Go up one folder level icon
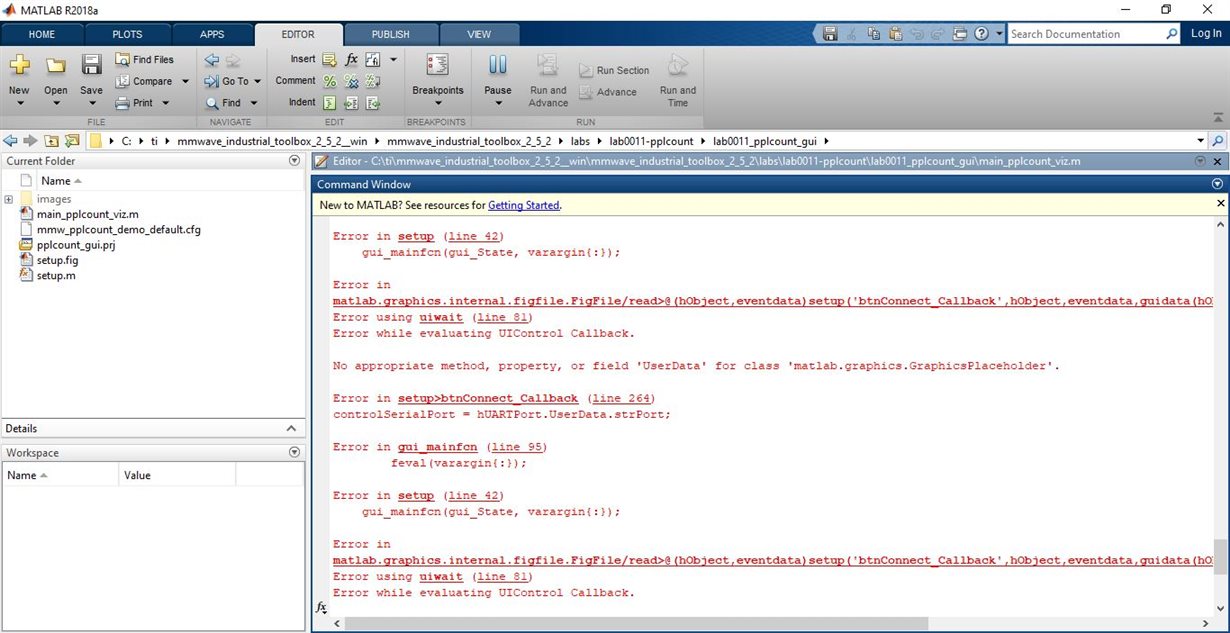The width and height of the screenshot is (1230, 633). click(x=51, y=141)
